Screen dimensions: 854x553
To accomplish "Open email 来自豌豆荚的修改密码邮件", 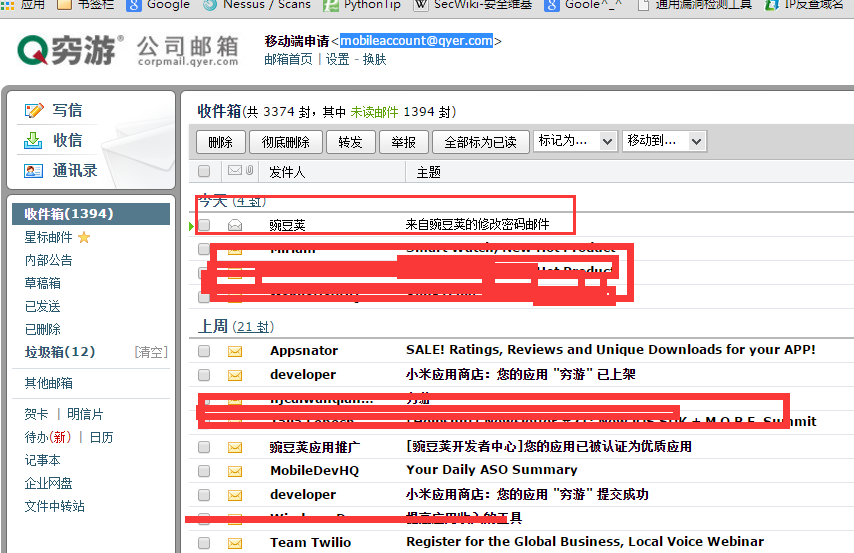I will point(478,224).
